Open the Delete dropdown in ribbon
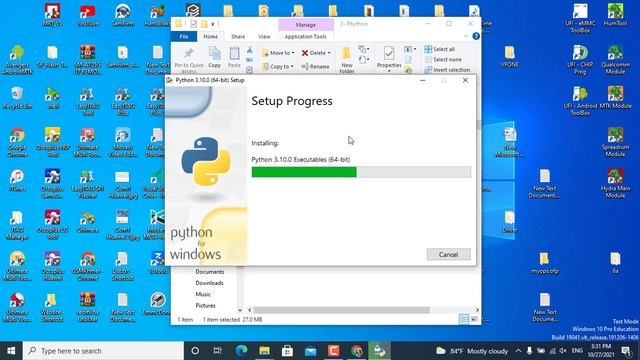 [x=316, y=53]
